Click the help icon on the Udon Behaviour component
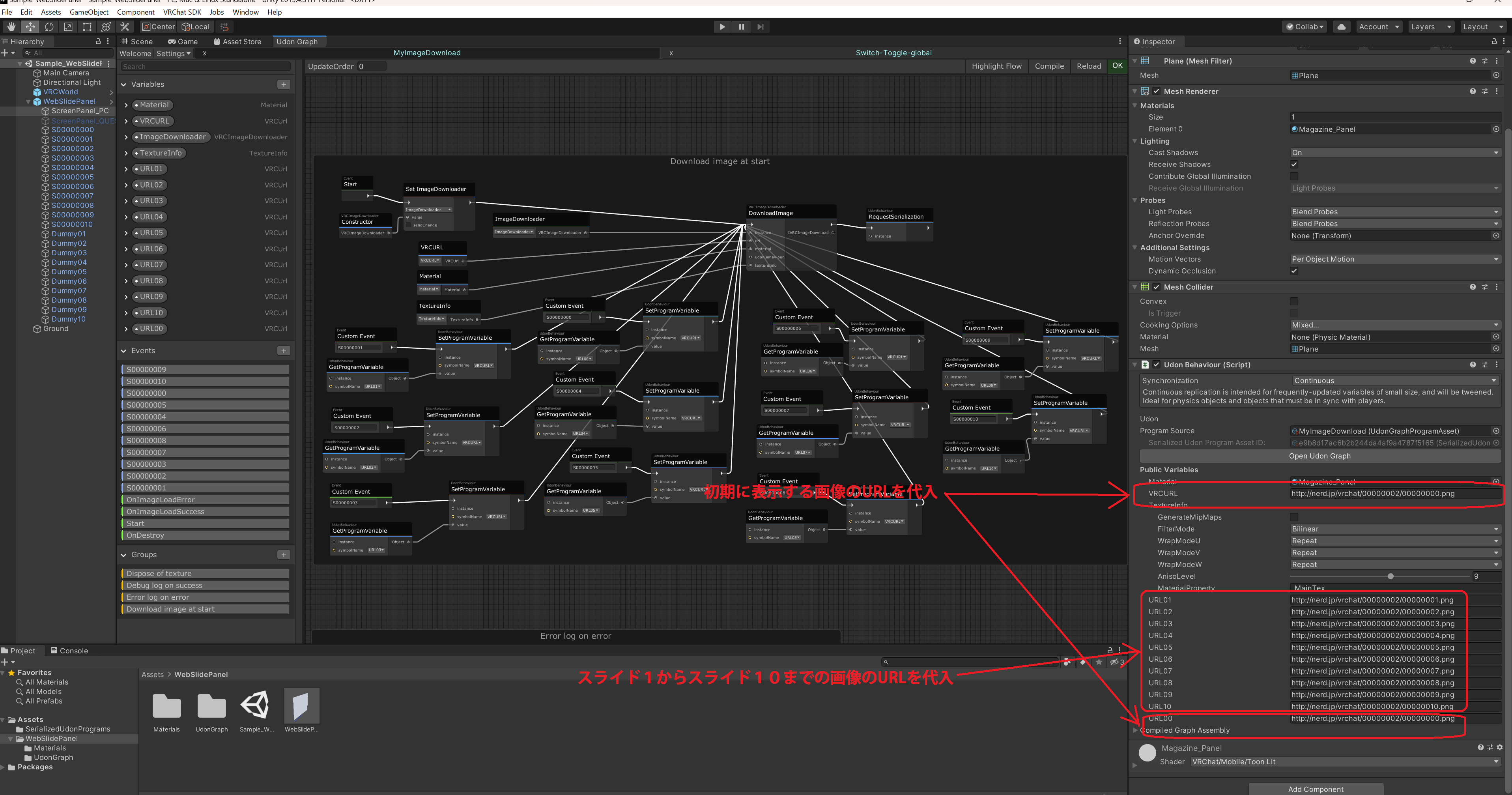1512x795 pixels. [1473, 365]
